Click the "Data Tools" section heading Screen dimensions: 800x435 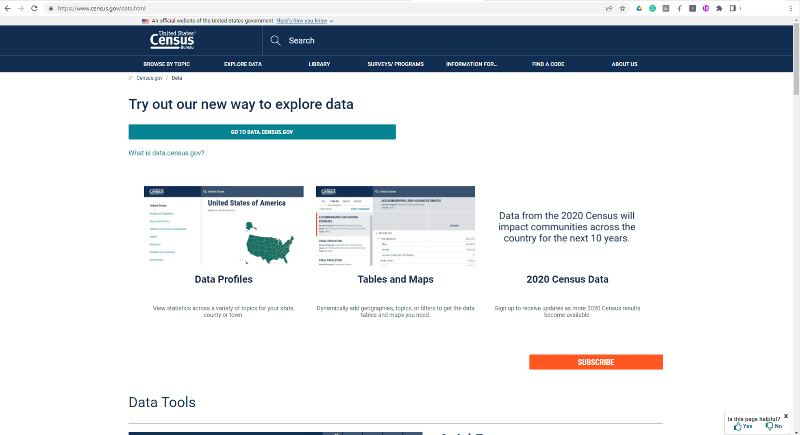[x=162, y=402]
